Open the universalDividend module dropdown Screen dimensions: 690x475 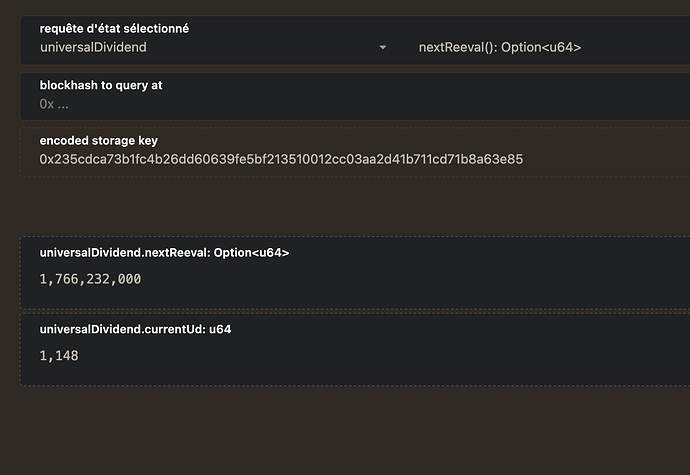200,47
